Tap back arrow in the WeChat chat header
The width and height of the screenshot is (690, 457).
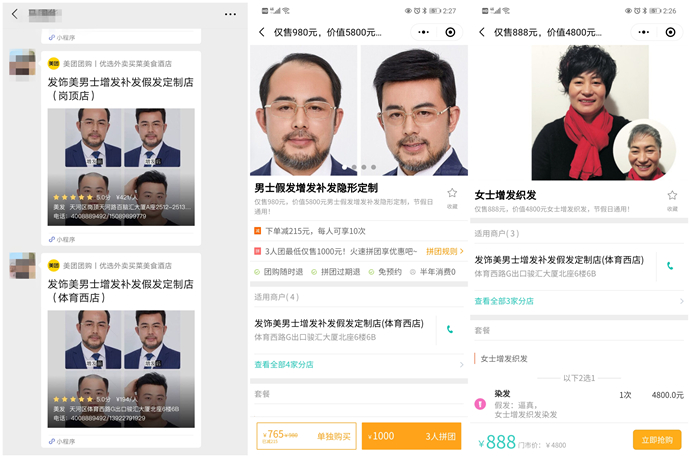click(x=15, y=14)
